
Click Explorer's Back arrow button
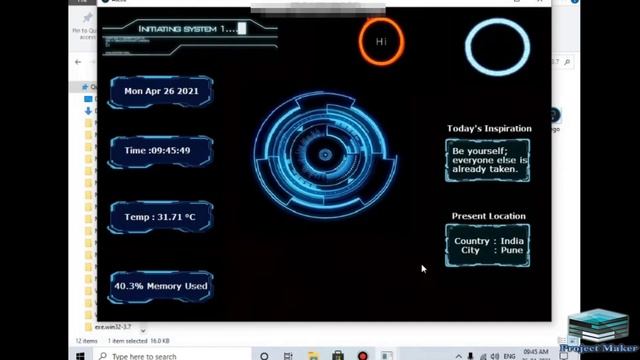(78, 62)
